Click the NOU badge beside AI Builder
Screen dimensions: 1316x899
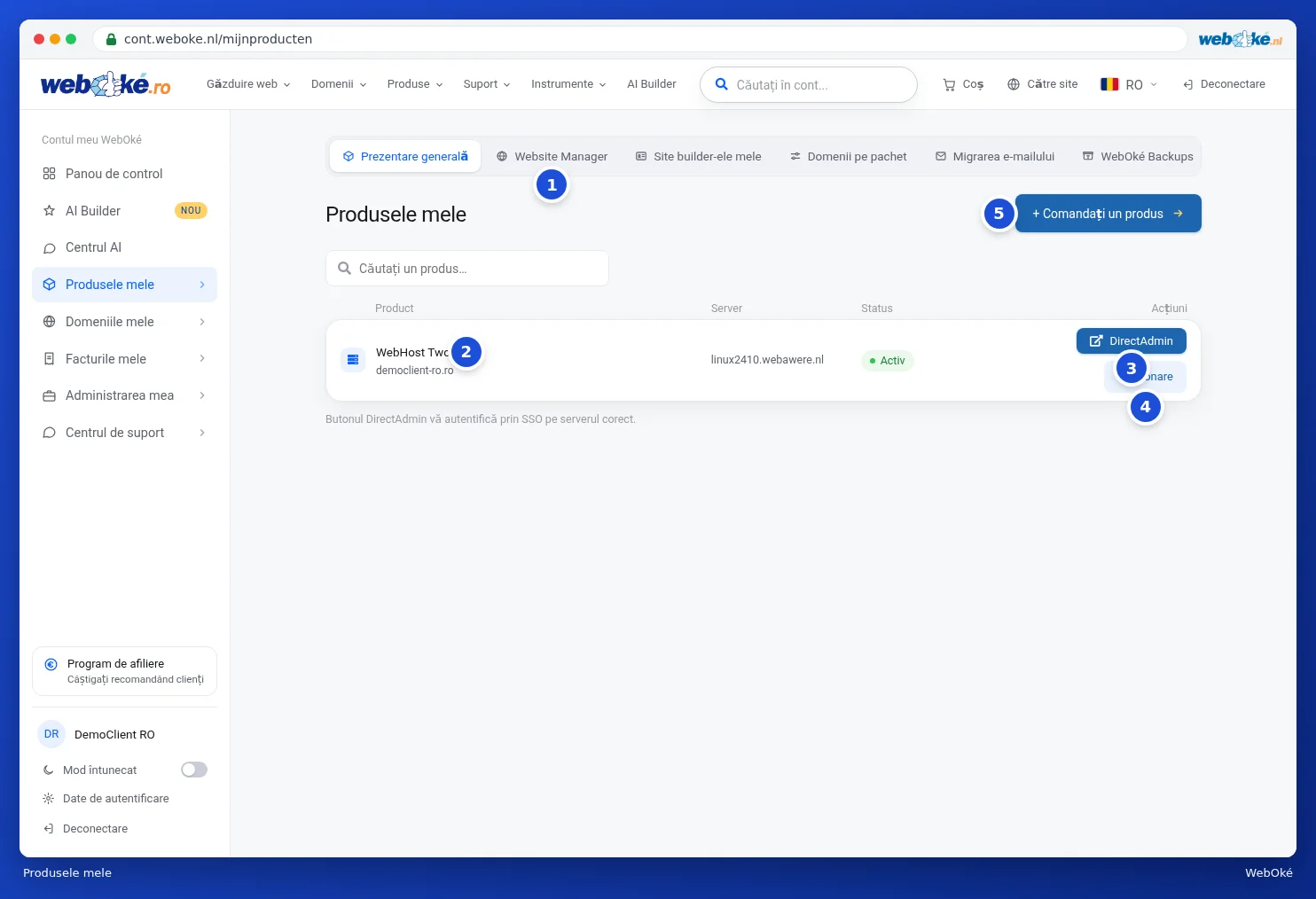point(191,211)
